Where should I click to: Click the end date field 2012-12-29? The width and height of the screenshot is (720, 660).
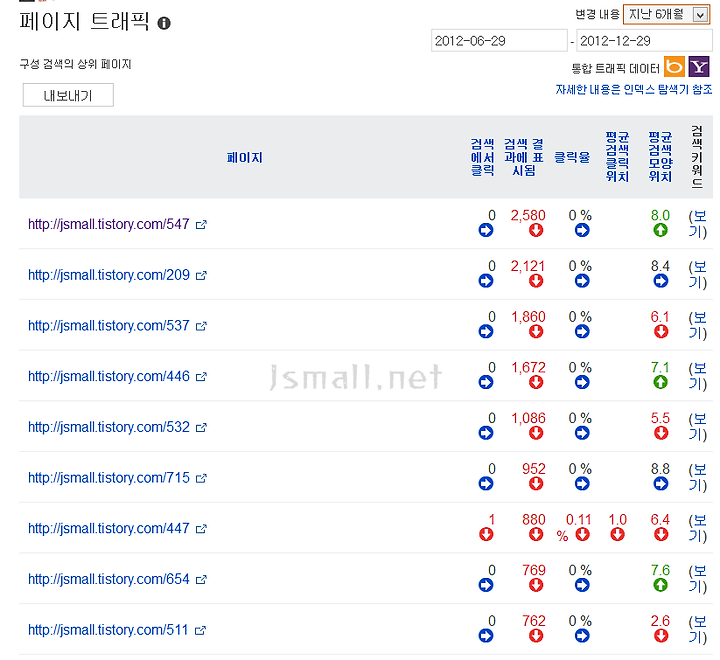644,41
